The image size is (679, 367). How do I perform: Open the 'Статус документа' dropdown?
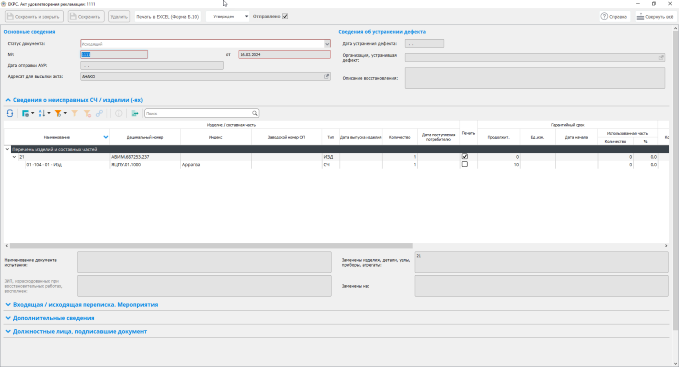click(x=327, y=44)
